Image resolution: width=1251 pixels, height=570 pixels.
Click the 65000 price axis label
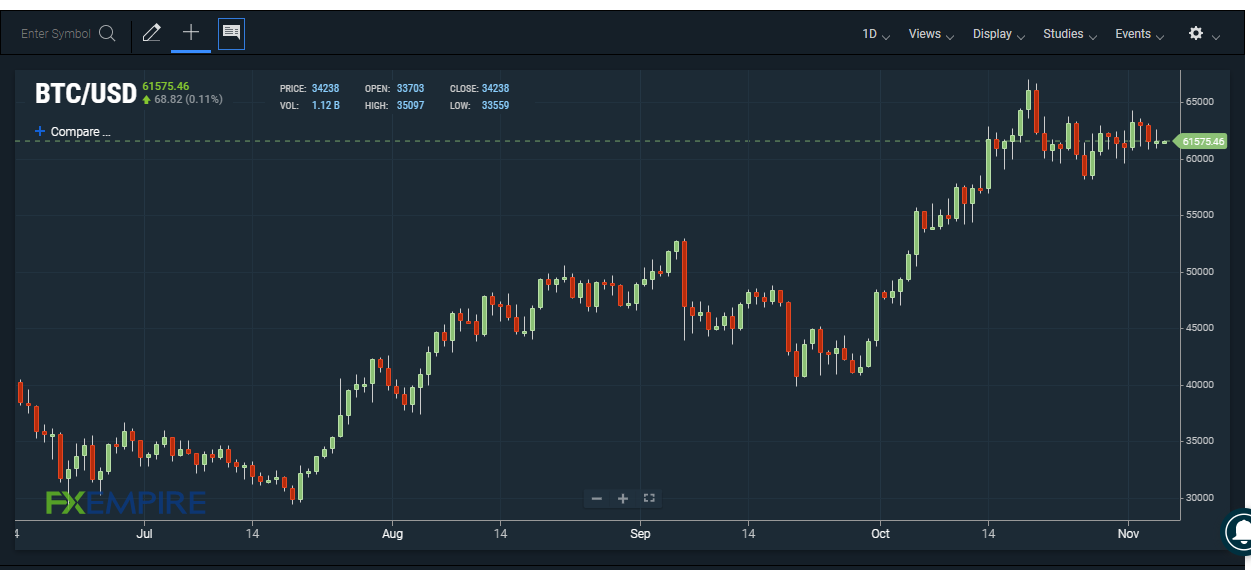coord(1199,102)
